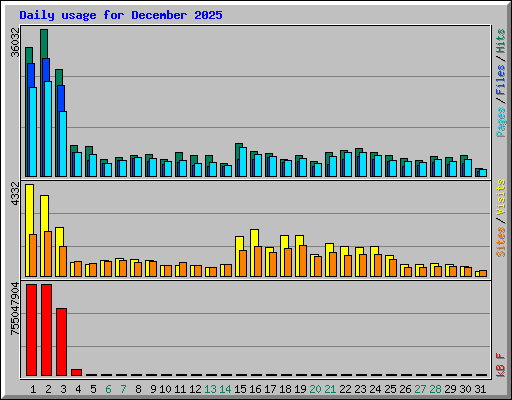Click green weekend day label 21

[x=330, y=389]
